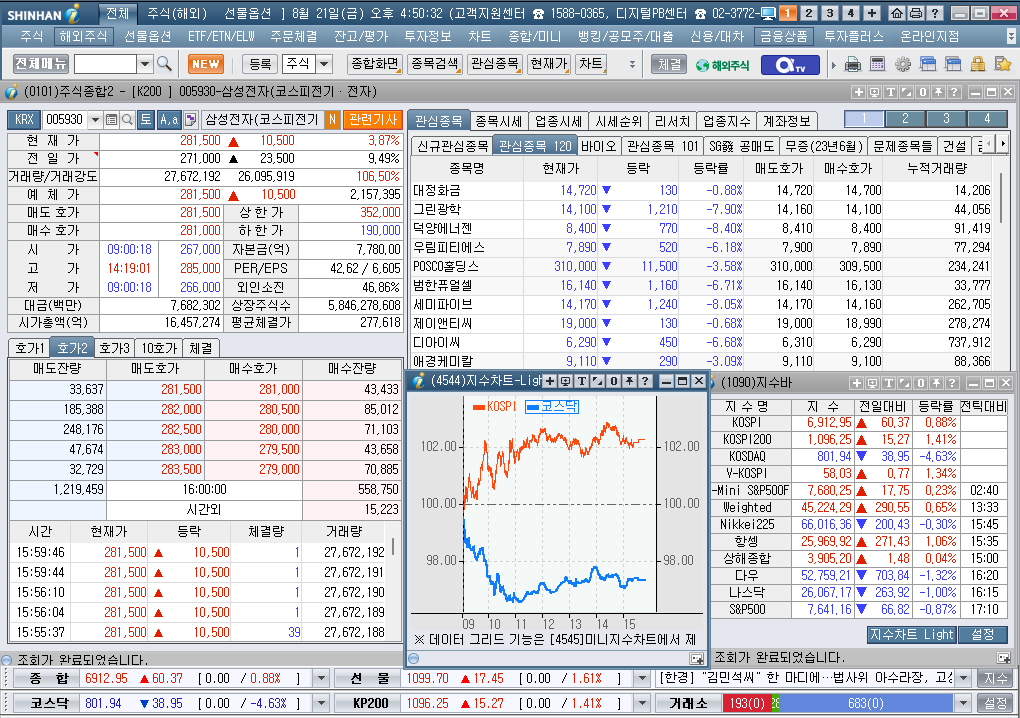This screenshot has height=718, width=1020.
Task: Click 거래소 advance-decline ratio bar
Action: click(838, 703)
